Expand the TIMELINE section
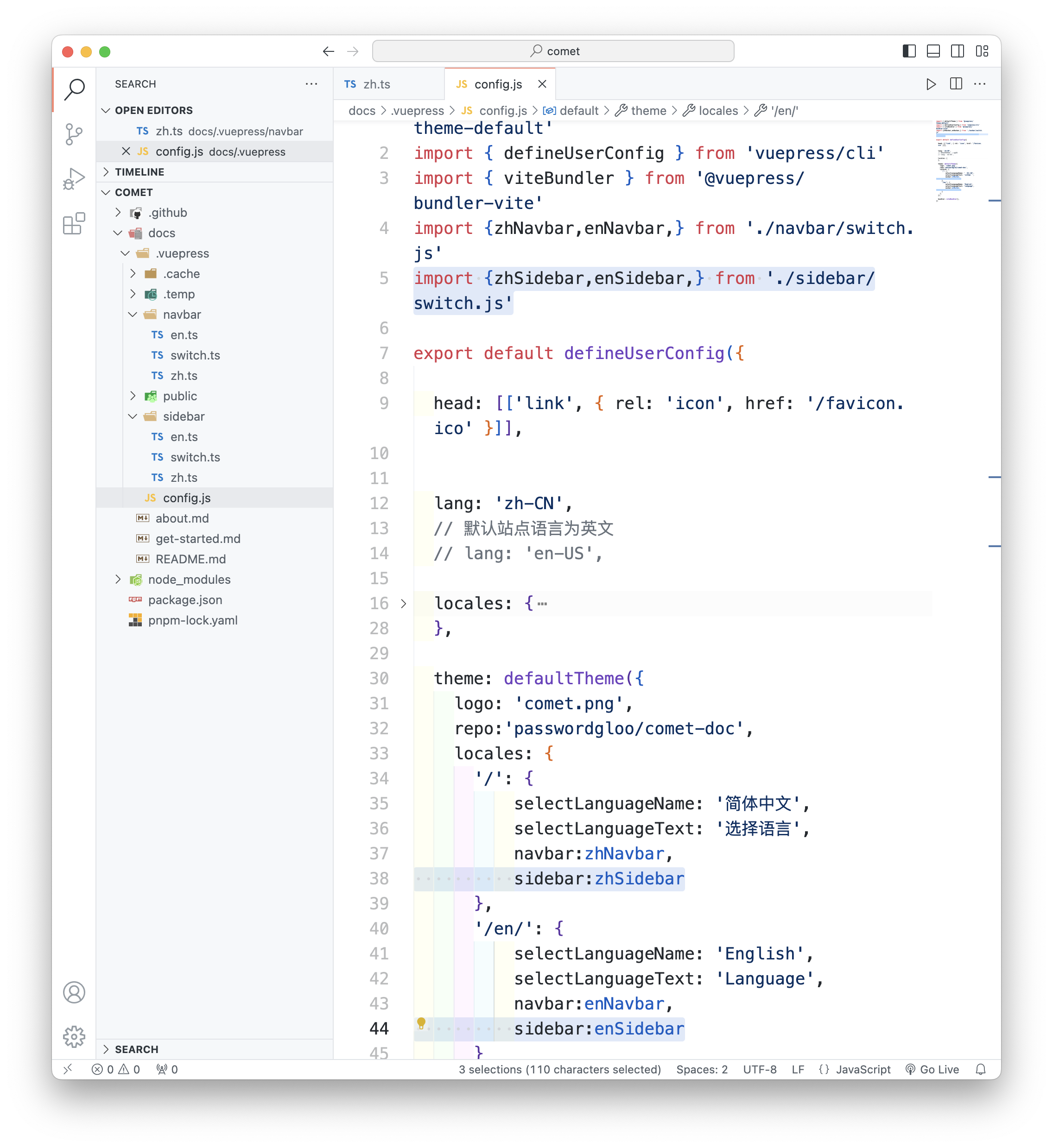 coord(140,172)
